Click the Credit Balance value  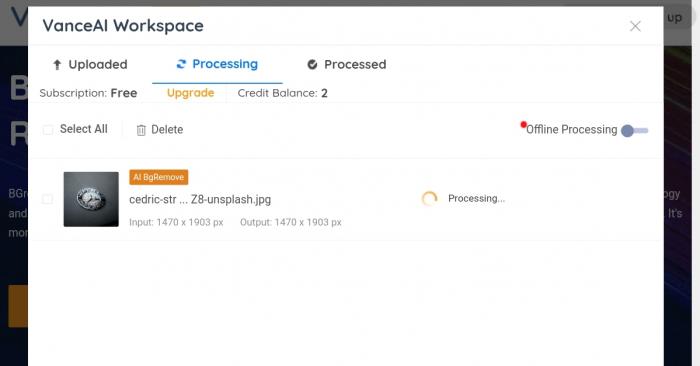pos(324,93)
